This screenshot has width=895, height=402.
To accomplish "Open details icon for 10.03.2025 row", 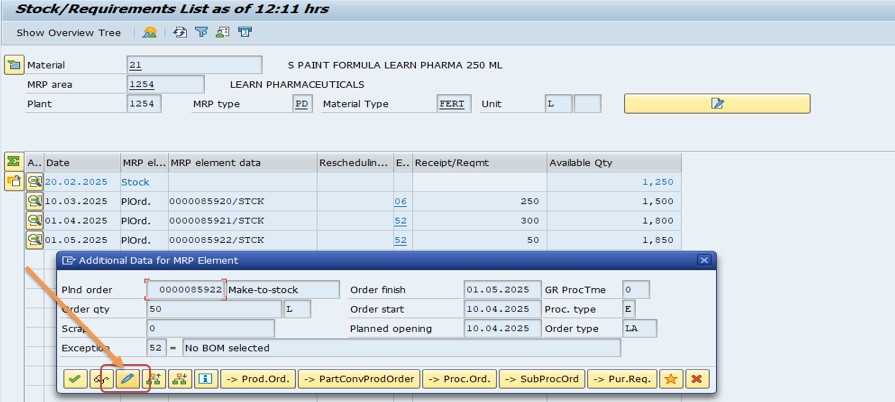I will click(35, 201).
